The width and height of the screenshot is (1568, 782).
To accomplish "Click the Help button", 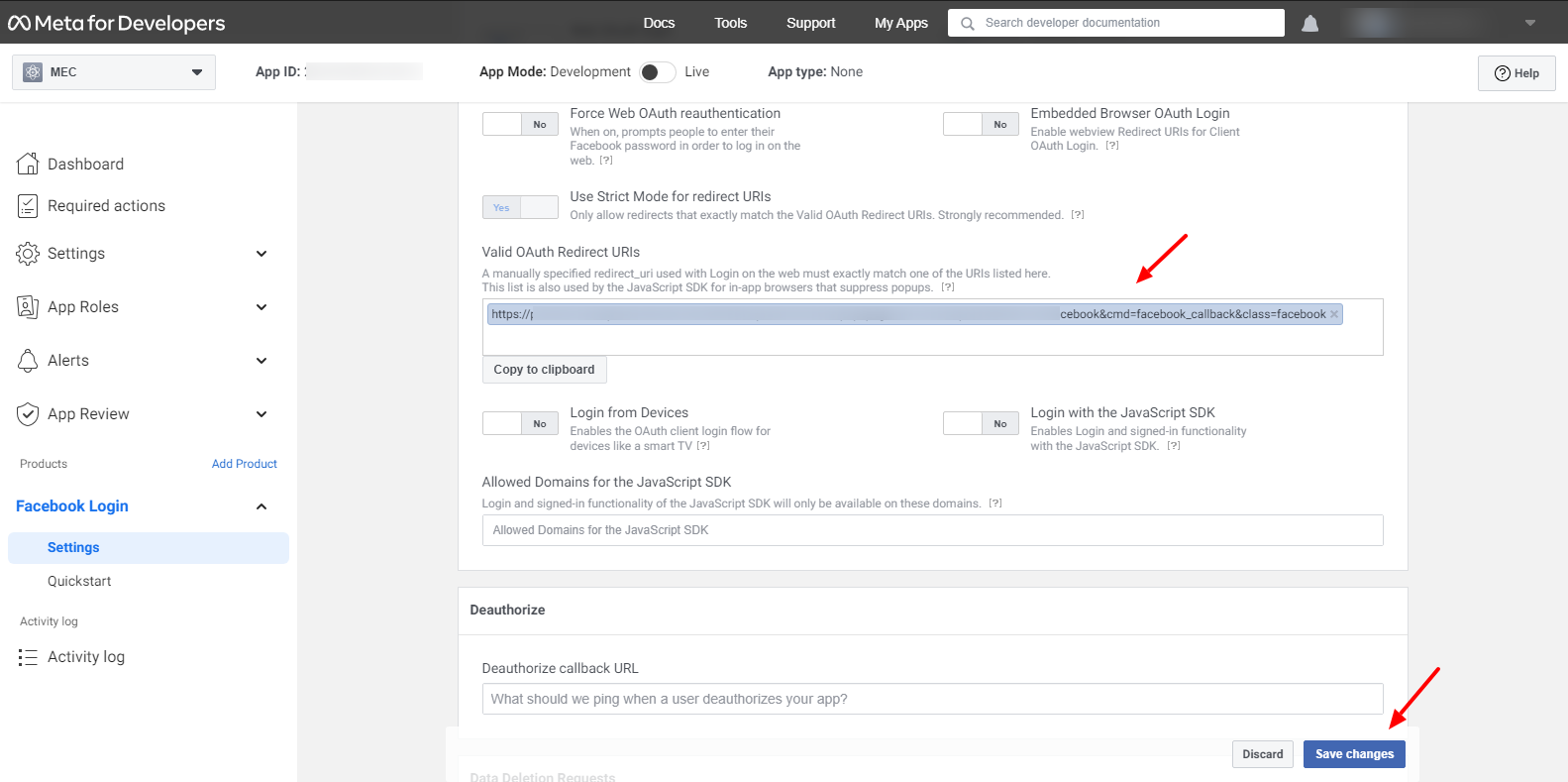I will [1516, 73].
